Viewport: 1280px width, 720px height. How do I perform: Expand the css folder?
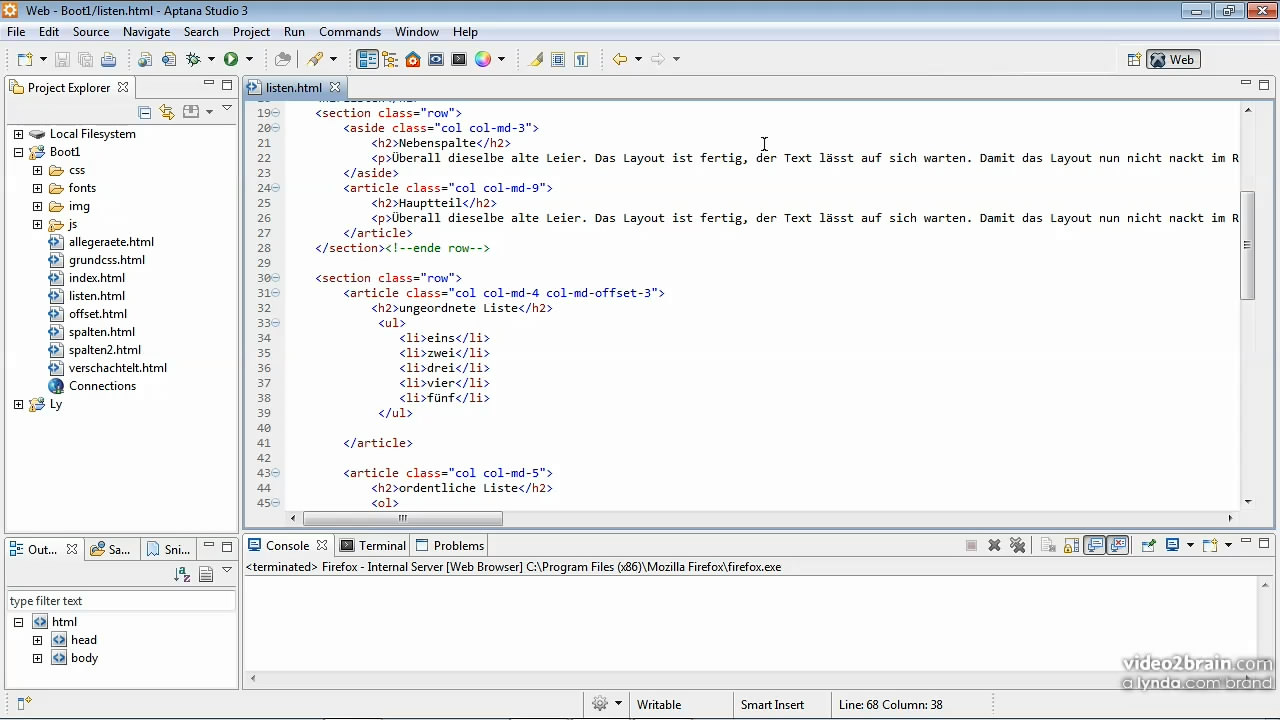pos(37,170)
